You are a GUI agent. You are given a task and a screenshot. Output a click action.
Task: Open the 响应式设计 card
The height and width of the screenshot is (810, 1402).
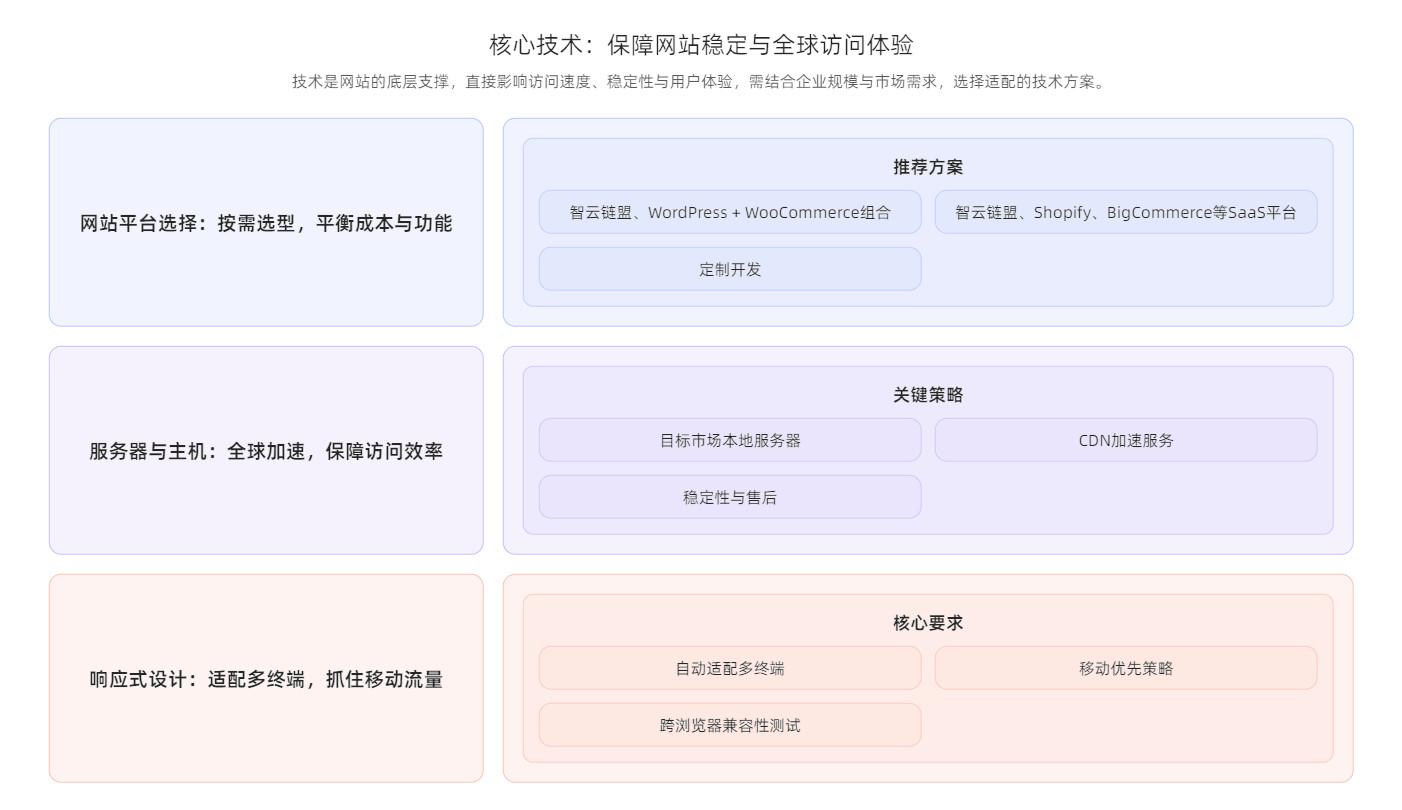266,679
